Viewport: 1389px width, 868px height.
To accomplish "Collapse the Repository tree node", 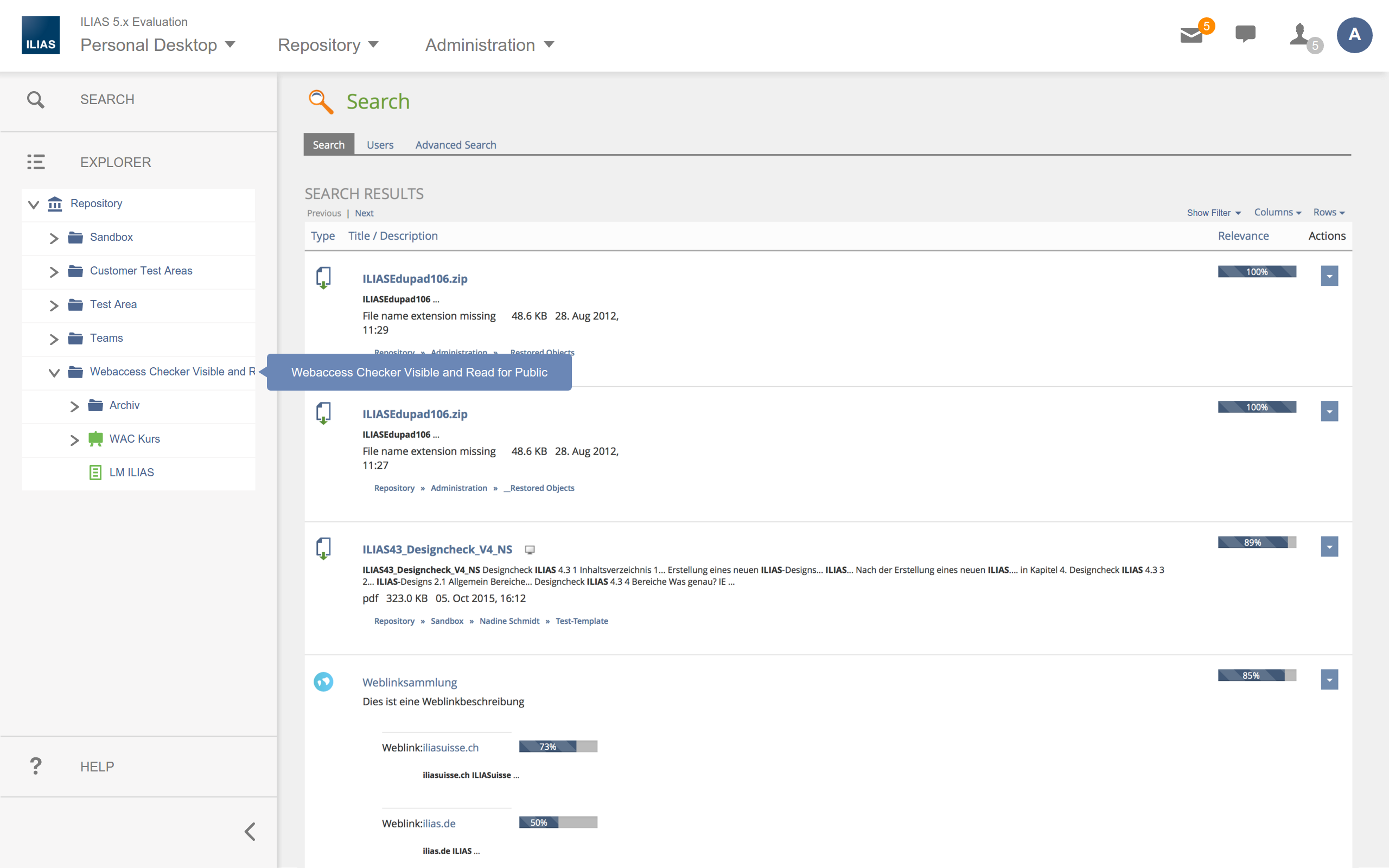I will point(34,205).
